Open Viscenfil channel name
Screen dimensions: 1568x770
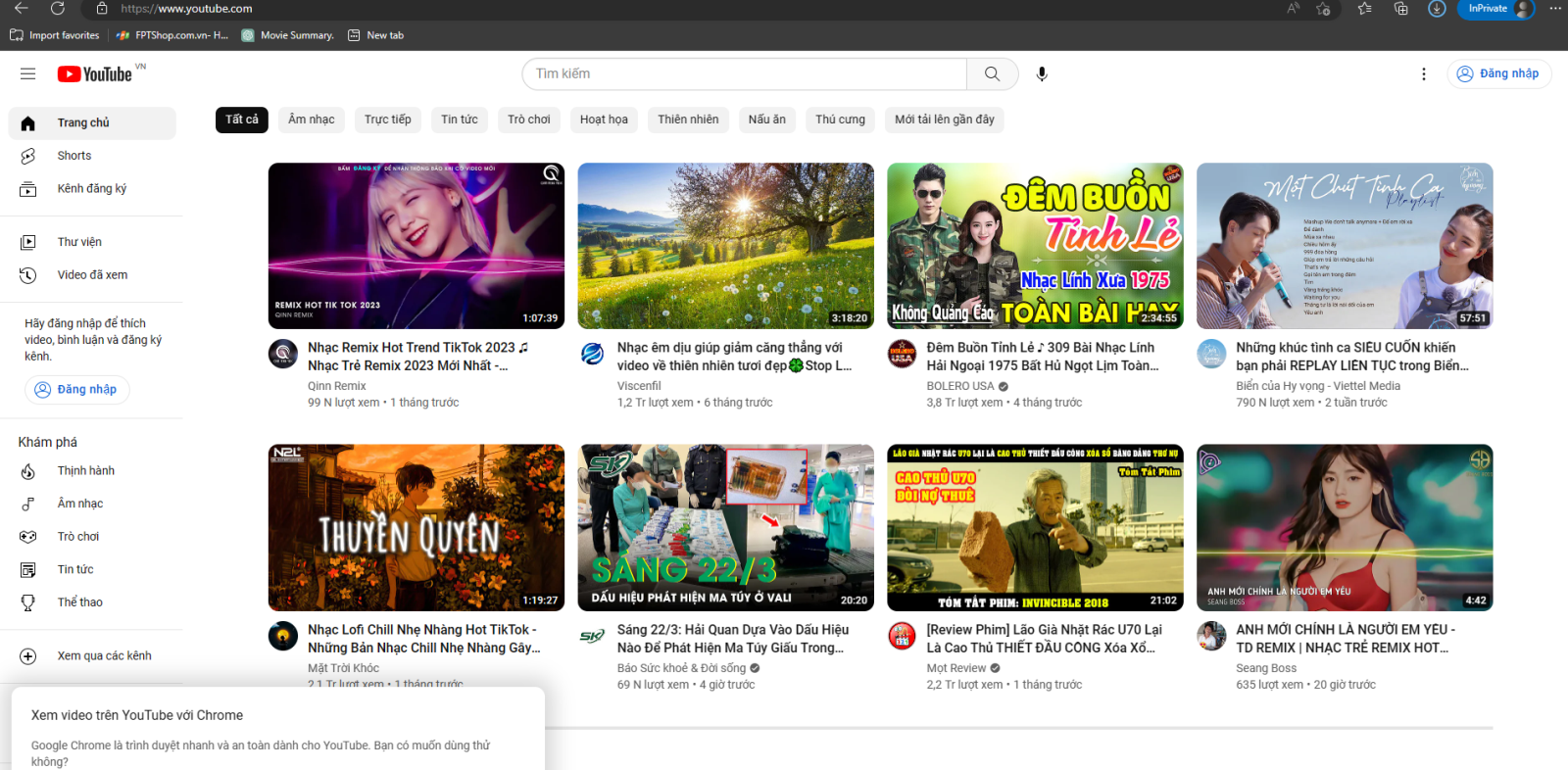pos(639,386)
